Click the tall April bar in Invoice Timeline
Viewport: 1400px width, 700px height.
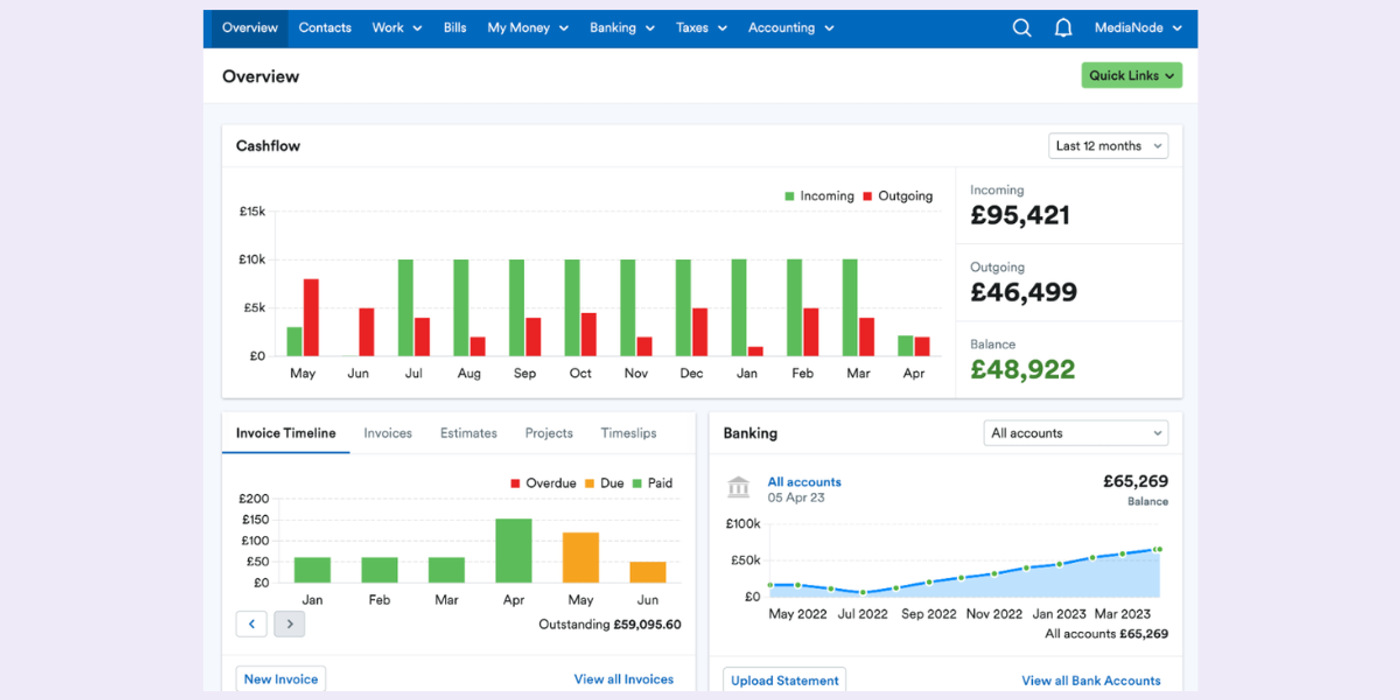click(513, 550)
